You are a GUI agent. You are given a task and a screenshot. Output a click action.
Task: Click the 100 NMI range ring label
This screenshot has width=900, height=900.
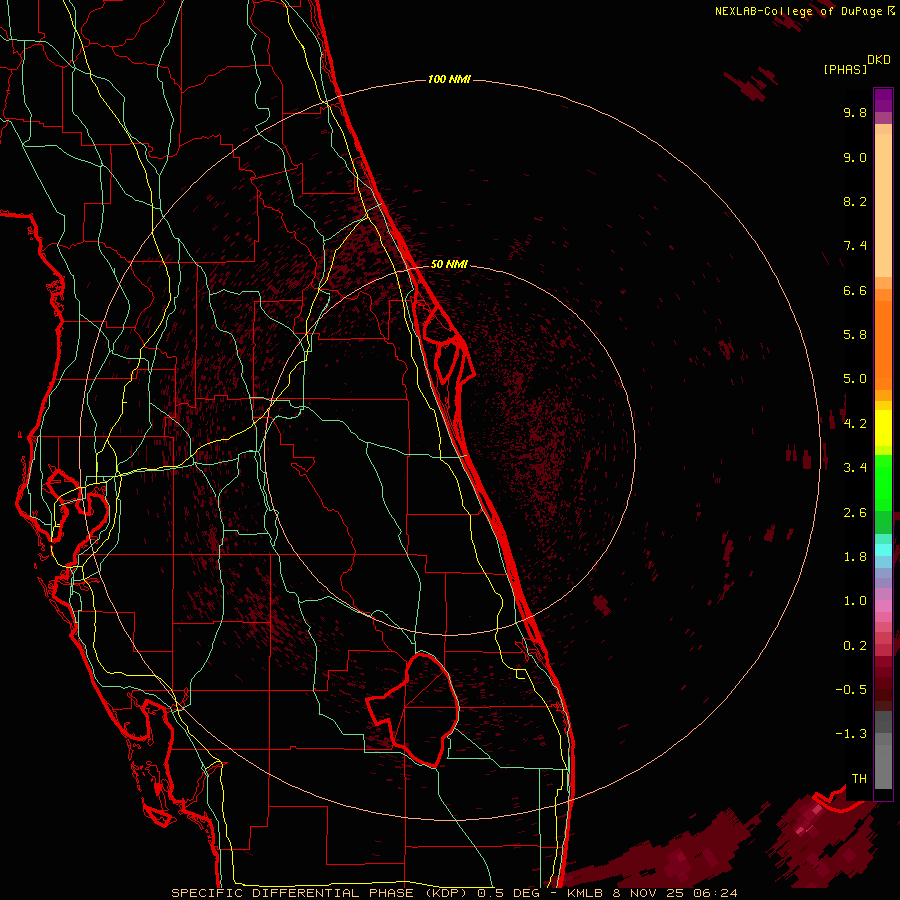[x=449, y=79]
